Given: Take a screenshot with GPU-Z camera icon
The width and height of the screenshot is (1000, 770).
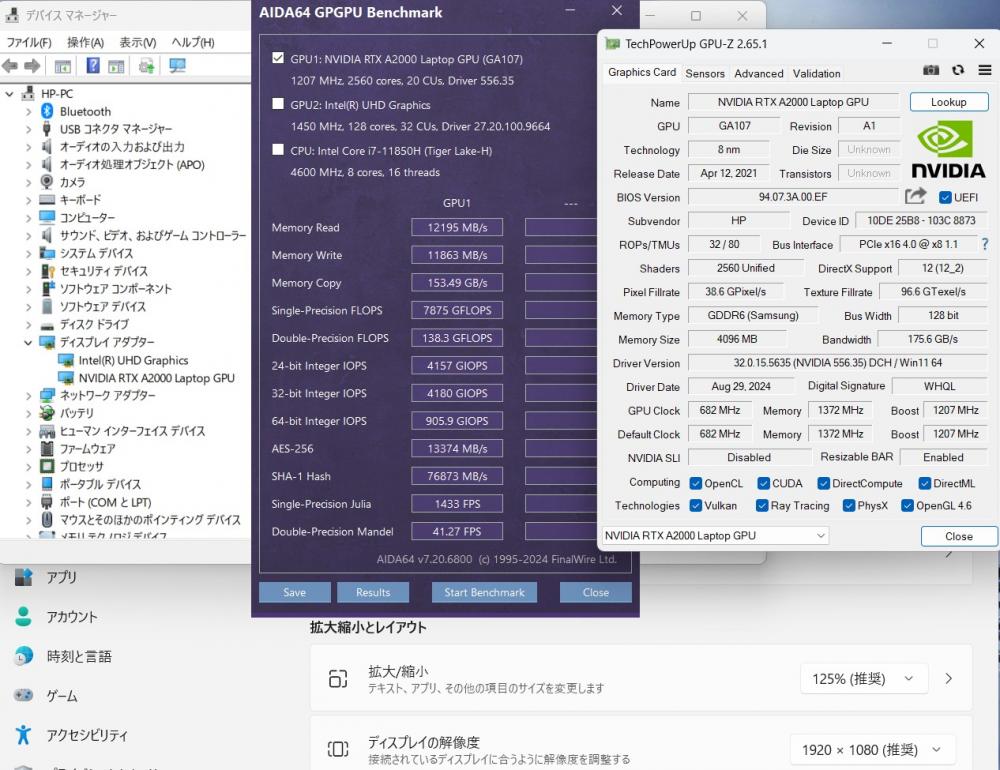Looking at the screenshot, I should tap(931, 70).
